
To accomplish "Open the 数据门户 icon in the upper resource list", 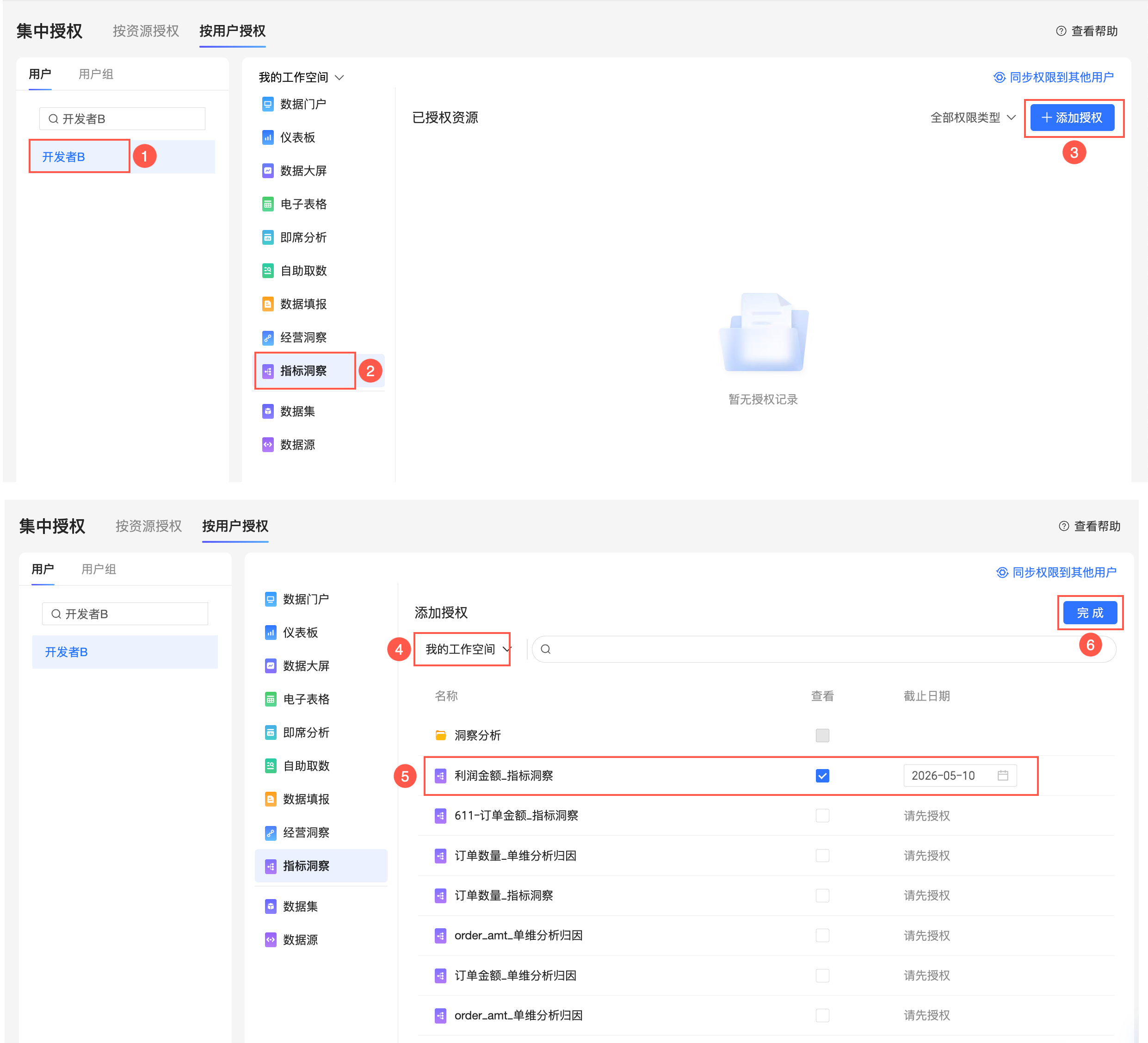I will pos(268,104).
